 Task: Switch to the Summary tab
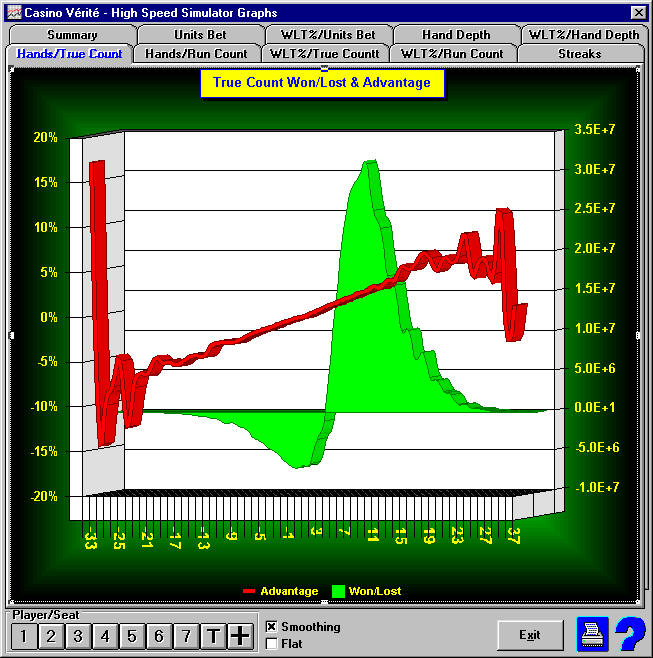72,35
